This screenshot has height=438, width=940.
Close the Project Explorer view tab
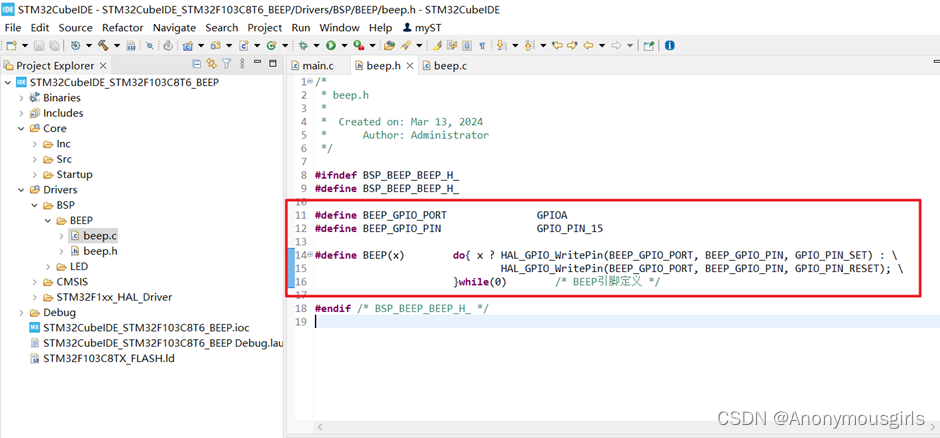tap(103, 66)
